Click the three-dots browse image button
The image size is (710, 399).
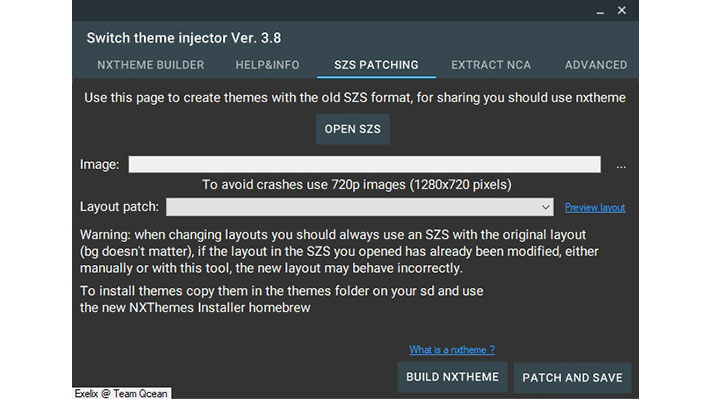pyautogui.click(x=621, y=165)
